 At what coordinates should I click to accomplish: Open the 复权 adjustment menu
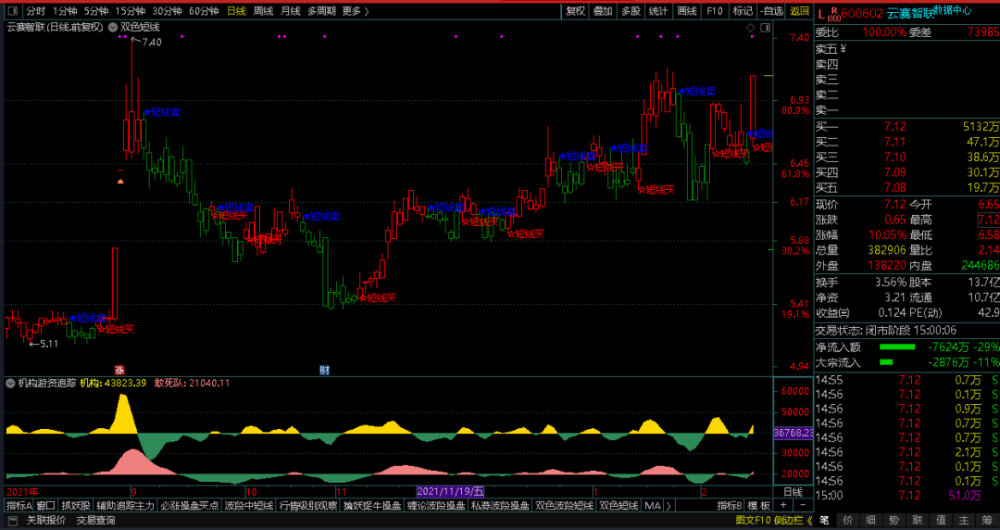[575, 11]
